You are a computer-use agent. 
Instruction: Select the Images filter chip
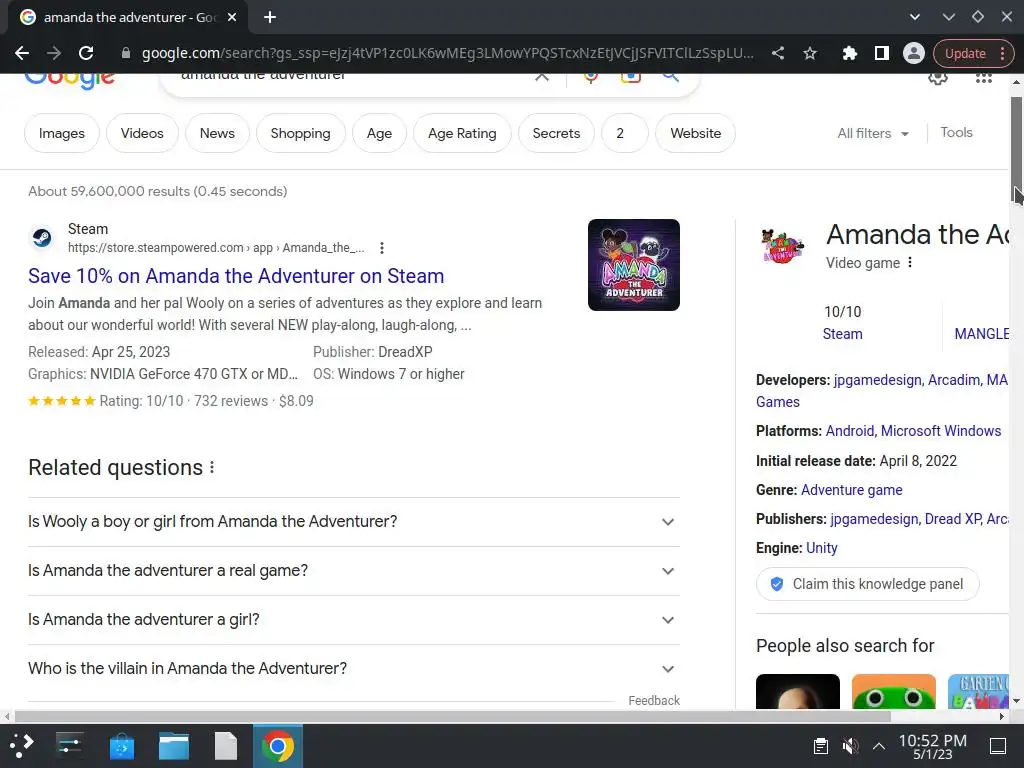[62, 133]
